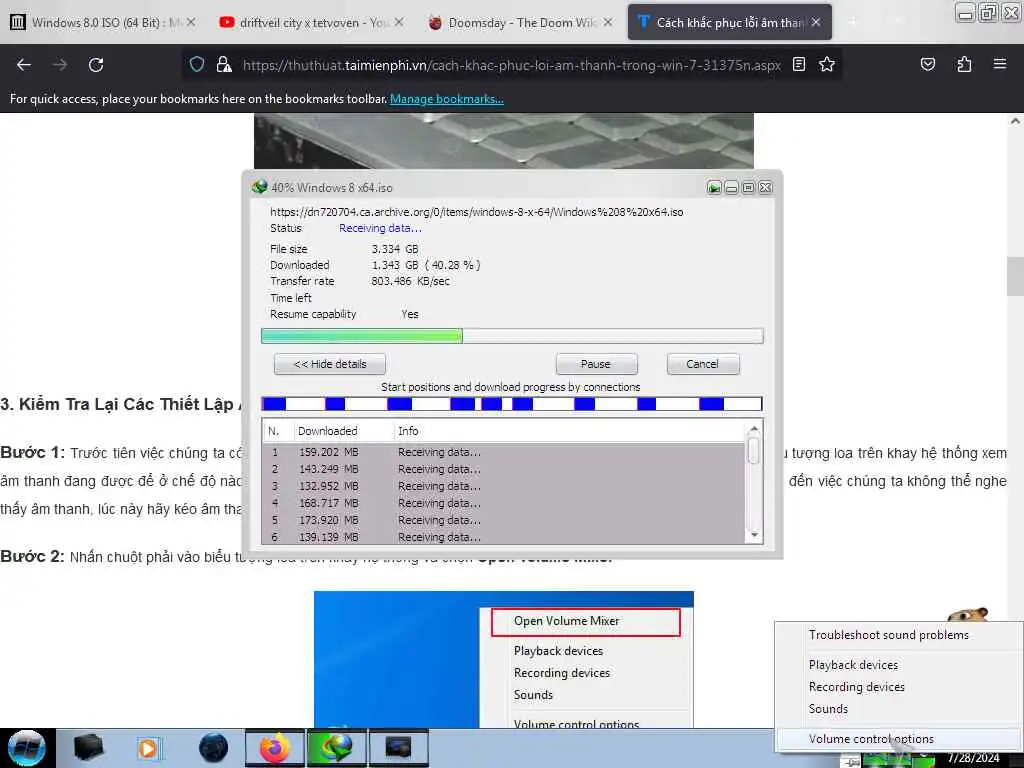Click the Hide details button

pos(330,364)
